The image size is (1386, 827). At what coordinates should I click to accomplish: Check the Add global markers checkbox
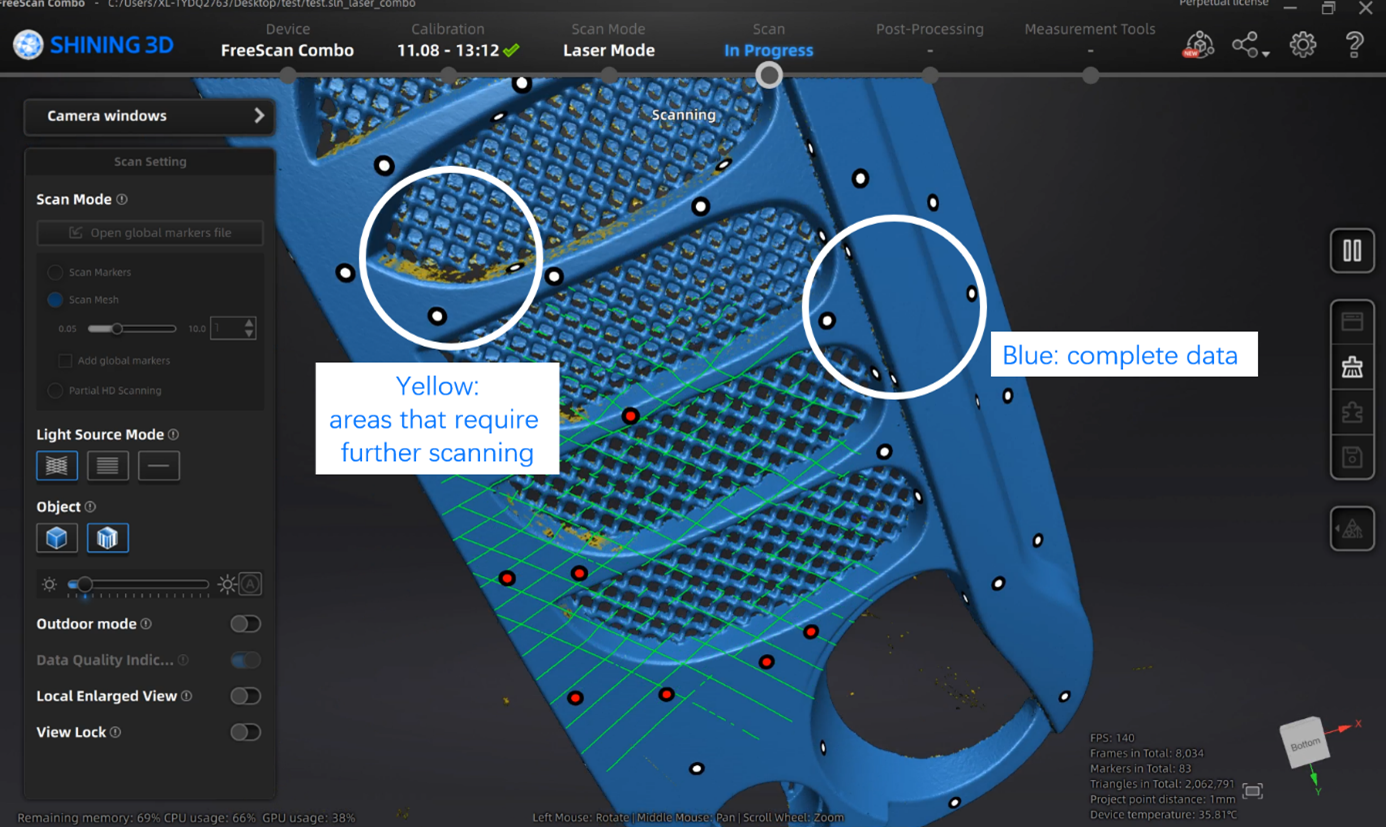click(x=65, y=360)
